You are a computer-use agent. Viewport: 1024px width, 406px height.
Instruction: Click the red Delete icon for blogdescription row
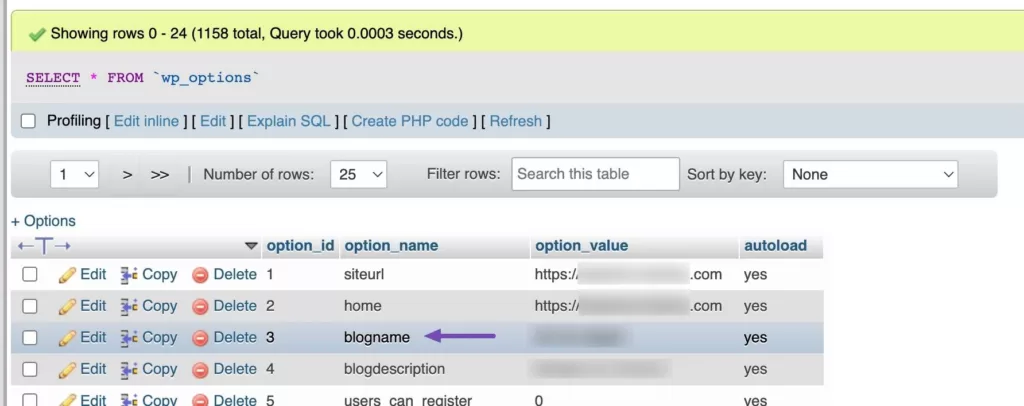click(200, 369)
